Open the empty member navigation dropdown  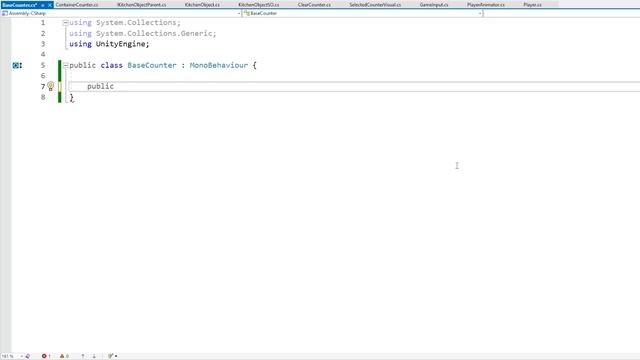[562, 13]
